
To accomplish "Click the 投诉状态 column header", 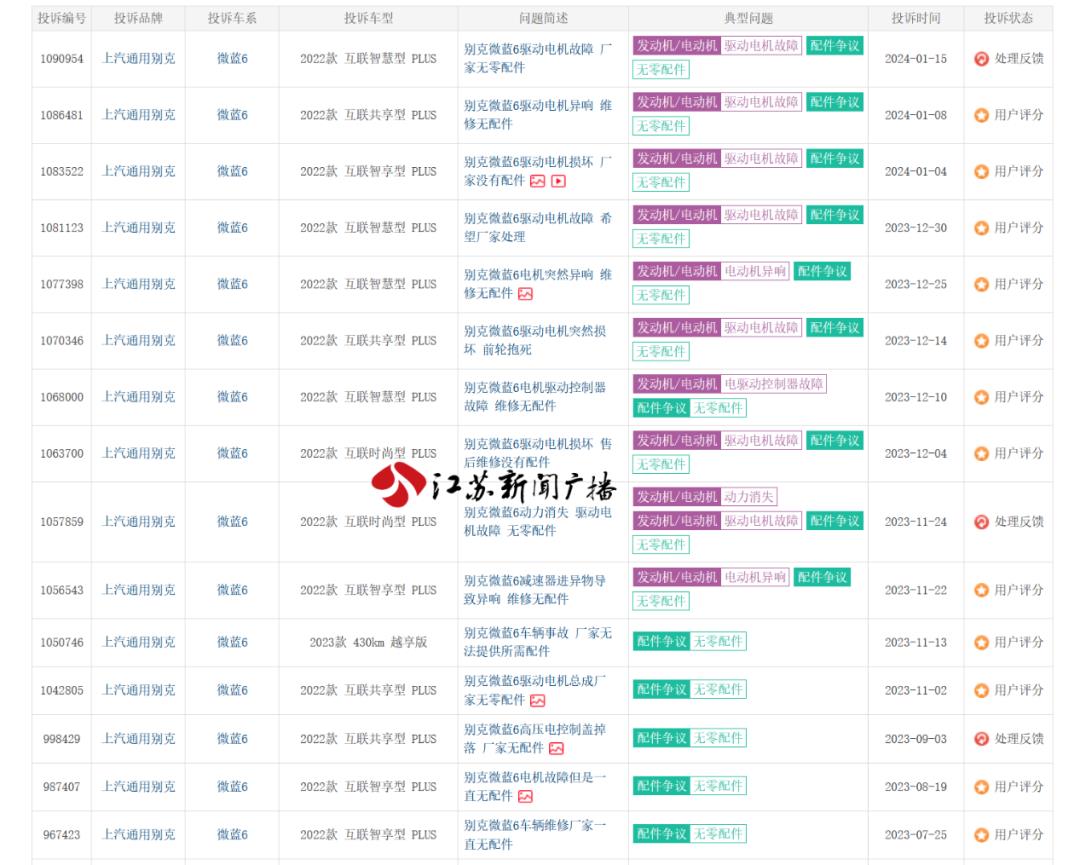I will click(x=1008, y=18).
